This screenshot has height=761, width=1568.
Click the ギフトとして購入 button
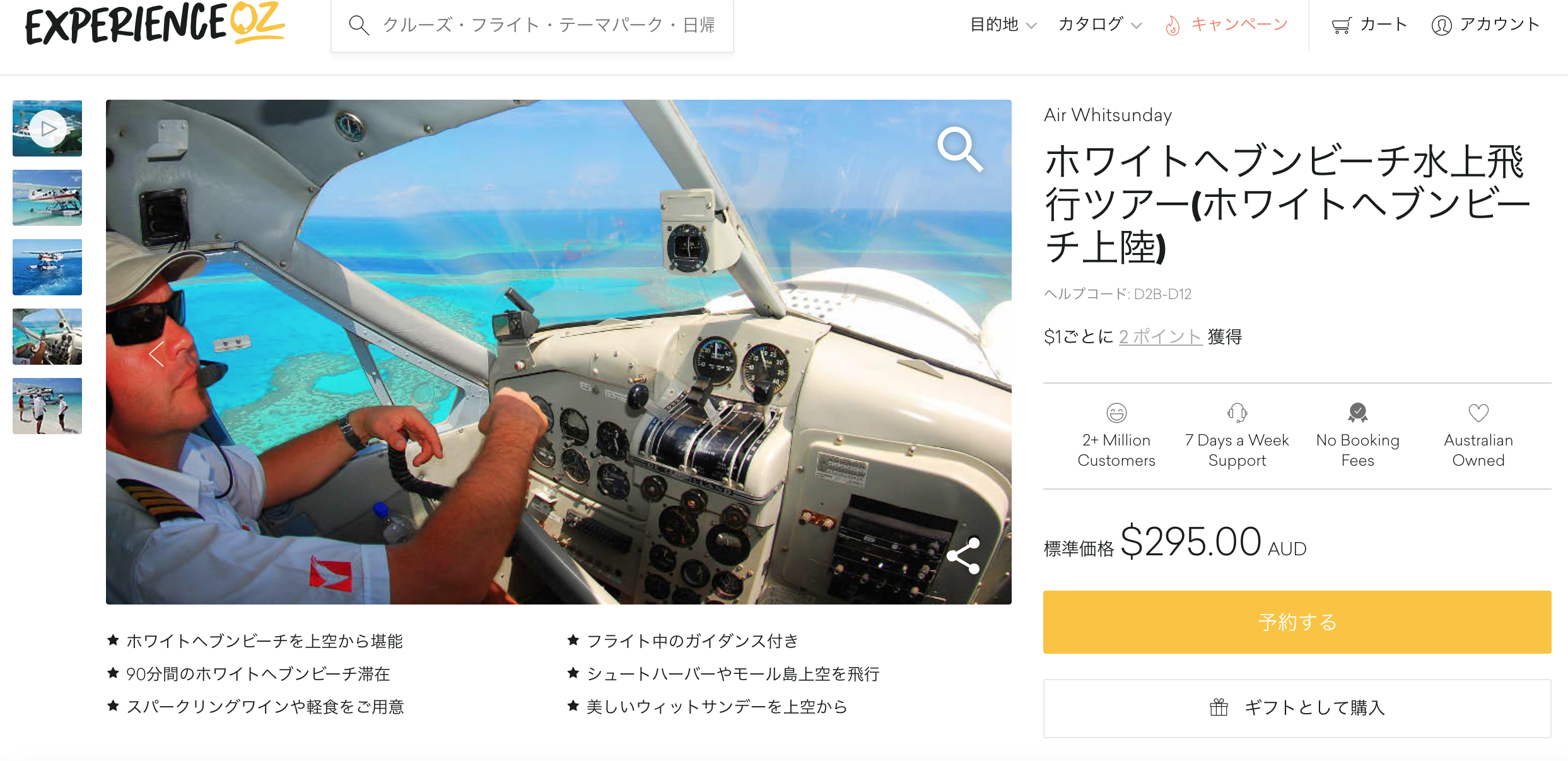click(1297, 708)
